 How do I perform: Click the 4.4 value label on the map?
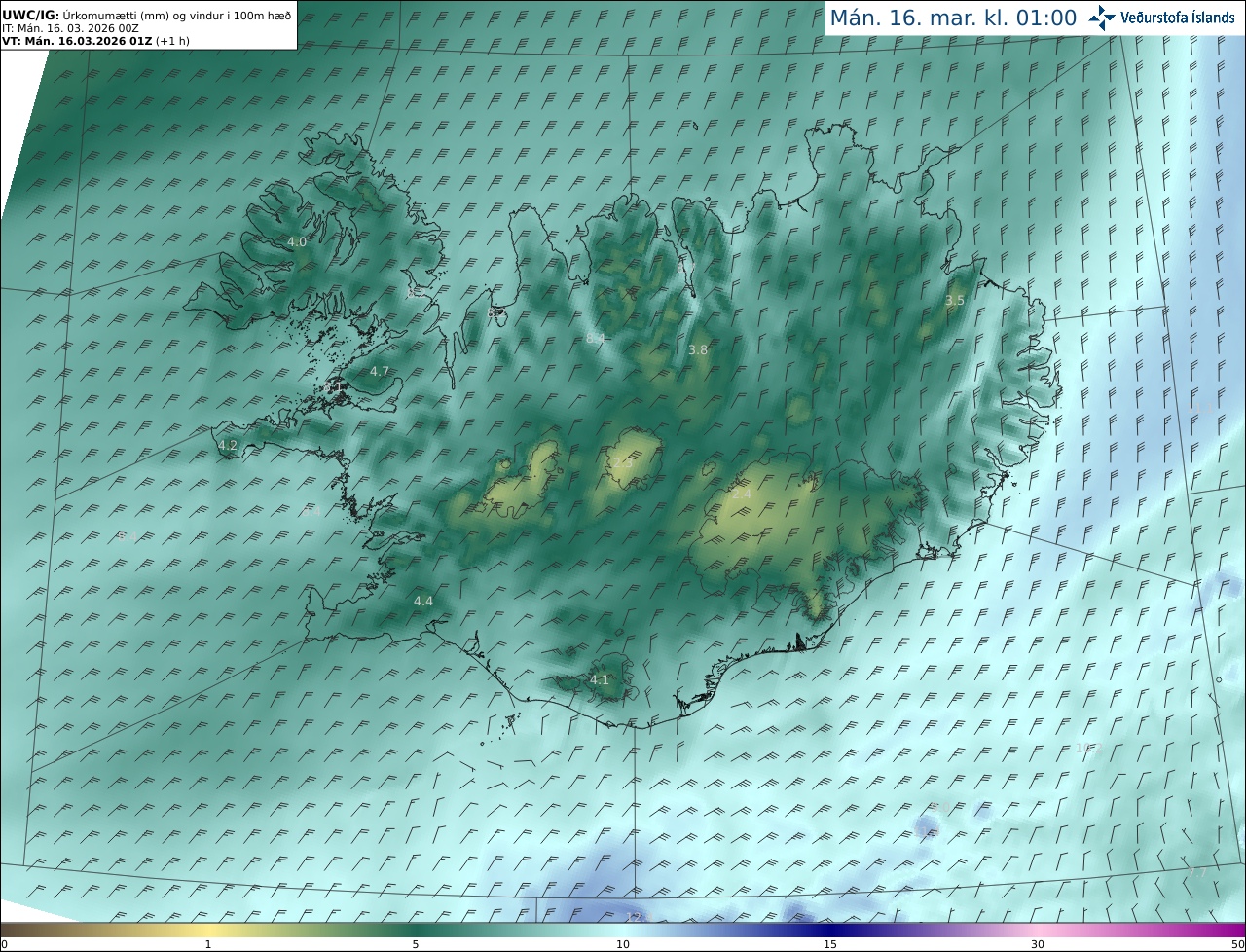(423, 601)
